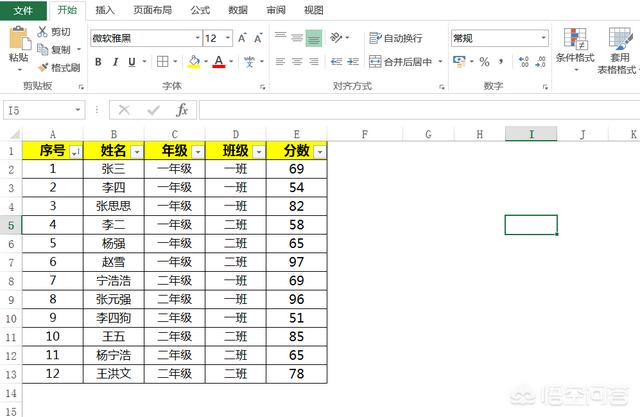Click the accounting number format icon

point(459,62)
